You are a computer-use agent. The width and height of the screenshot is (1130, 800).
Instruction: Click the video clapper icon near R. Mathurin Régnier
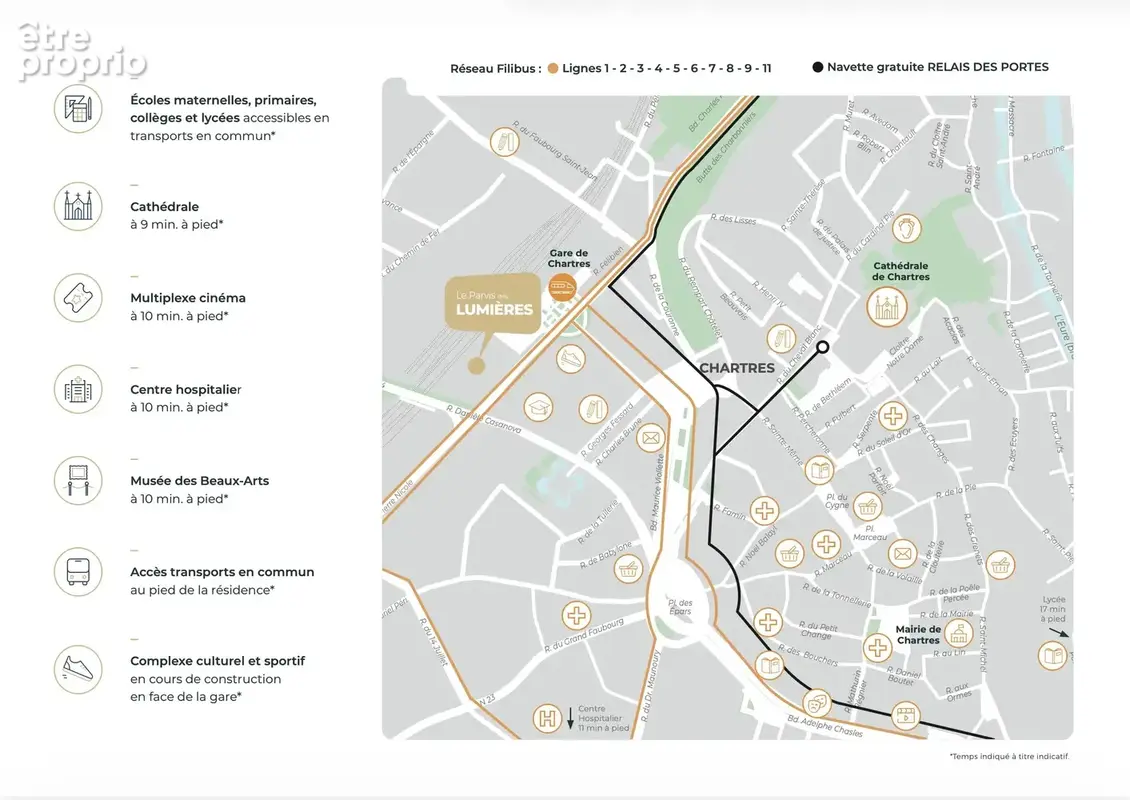point(905,716)
